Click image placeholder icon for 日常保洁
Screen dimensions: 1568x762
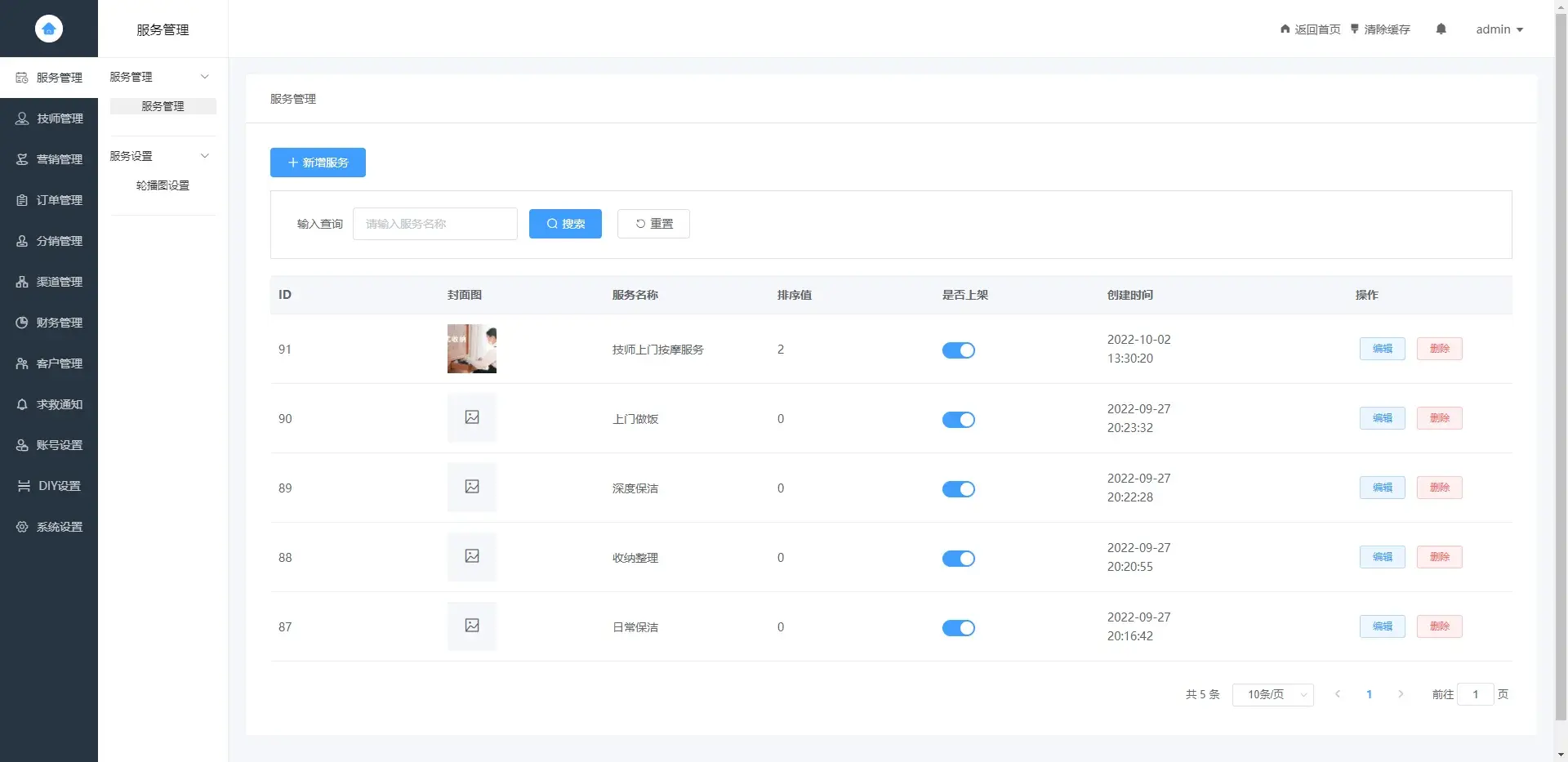point(472,626)
